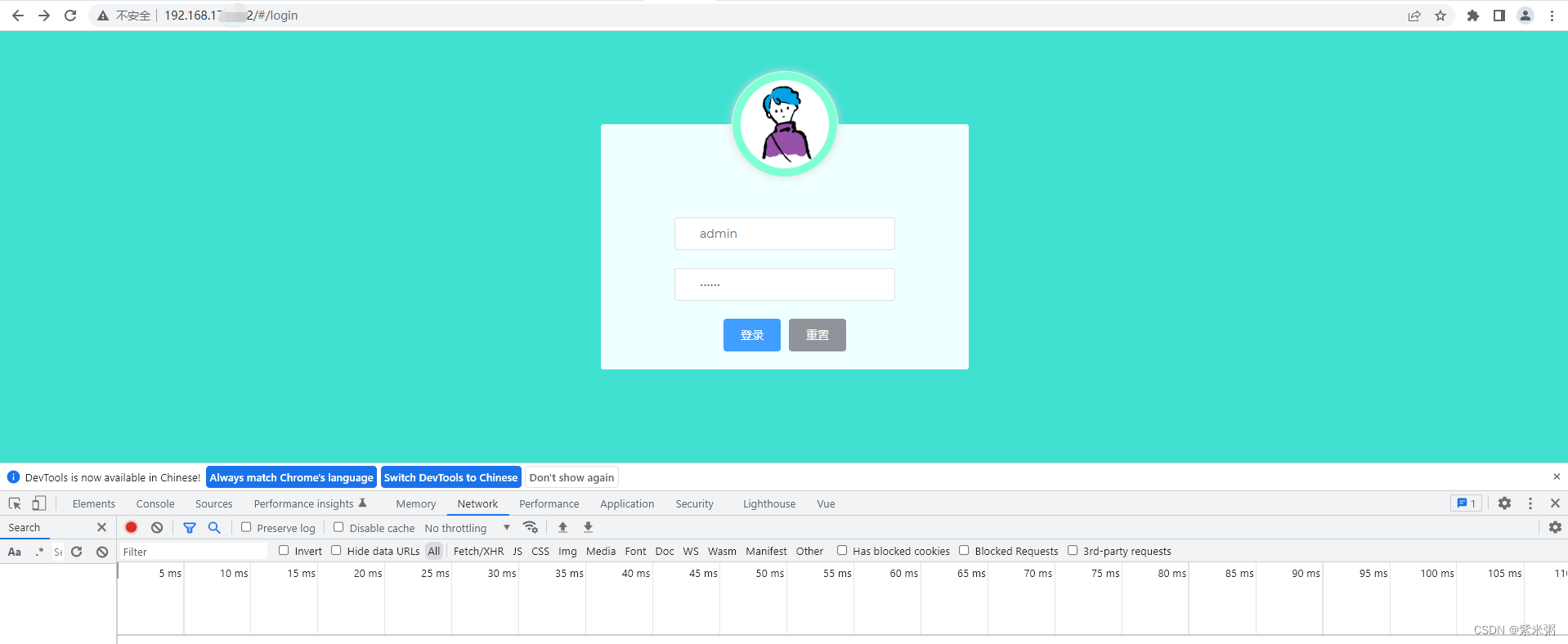The height and width of the screenshot is (644, 1568).
Task: Open the No throttling dropdown
Action: 467,528
